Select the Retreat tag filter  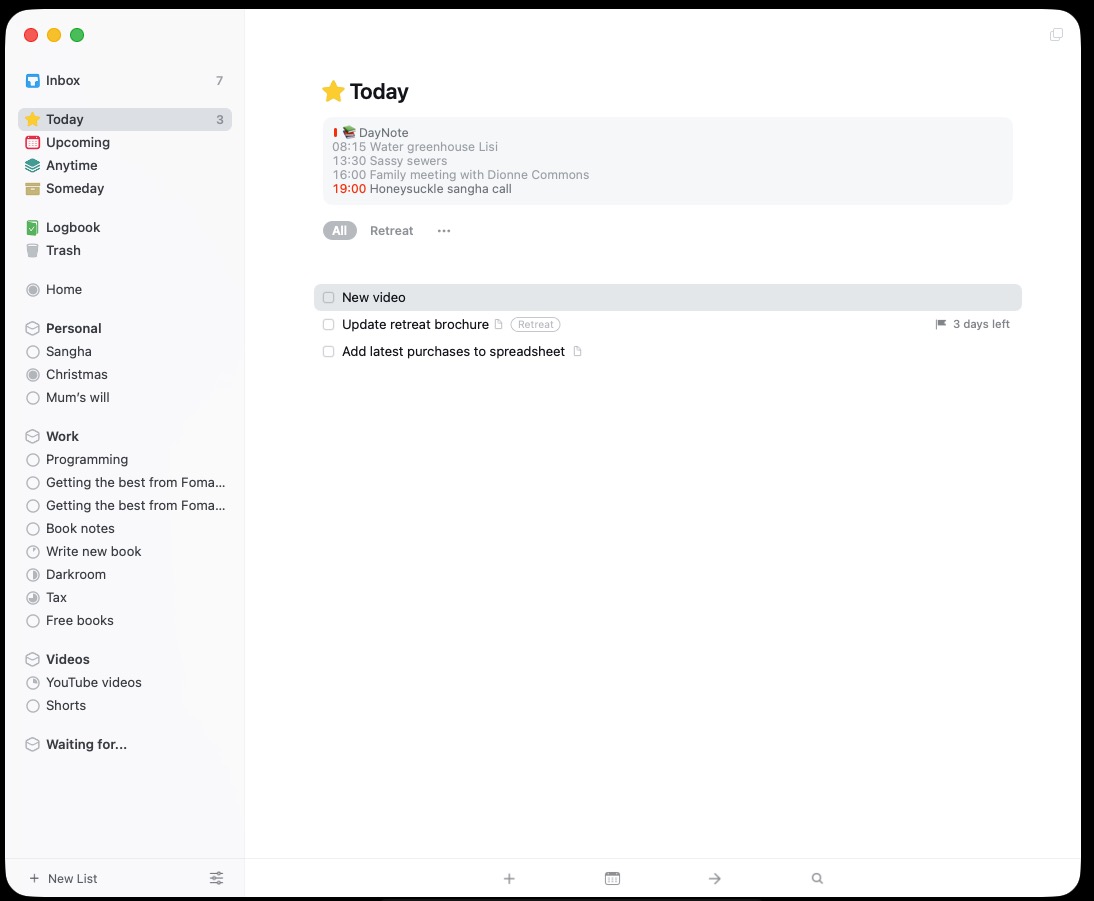[391, 231]
